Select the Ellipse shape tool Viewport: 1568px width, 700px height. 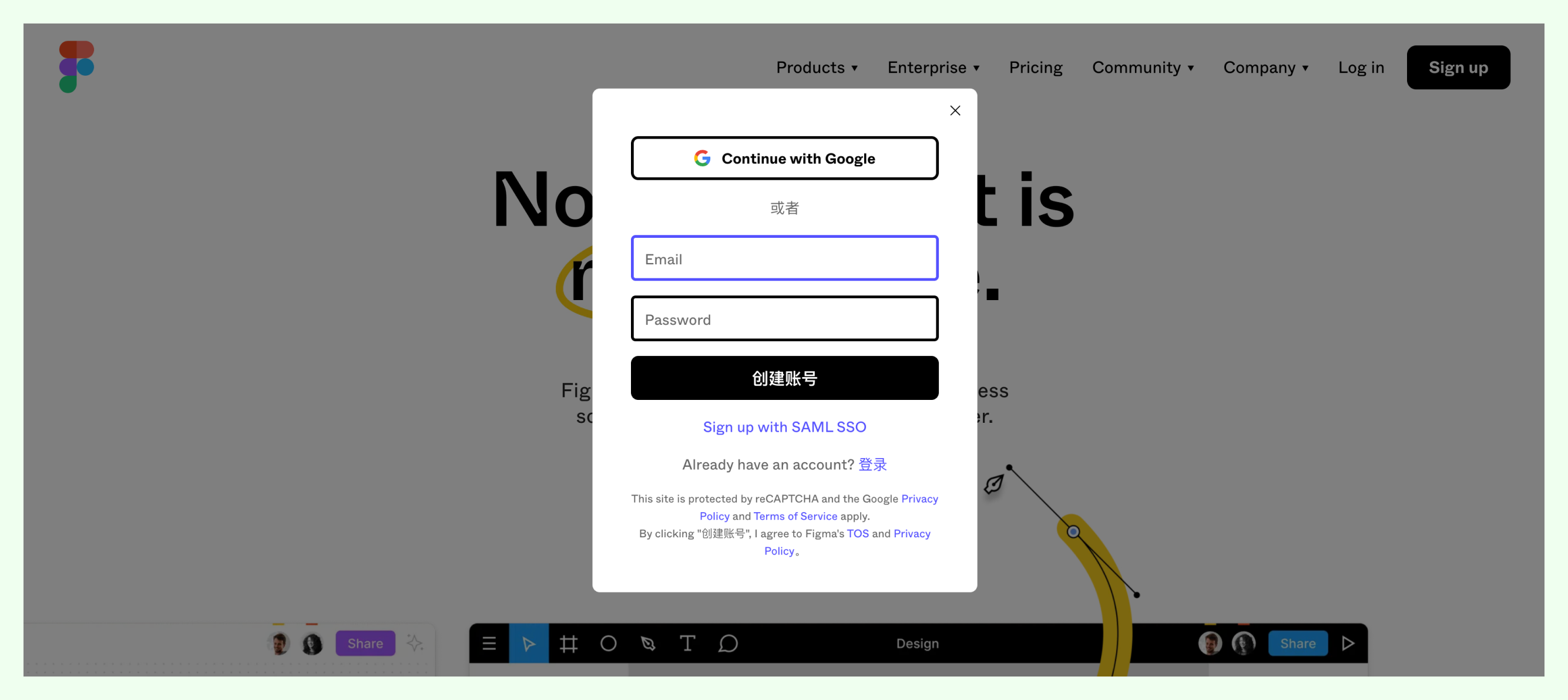[x=608, y=644]
